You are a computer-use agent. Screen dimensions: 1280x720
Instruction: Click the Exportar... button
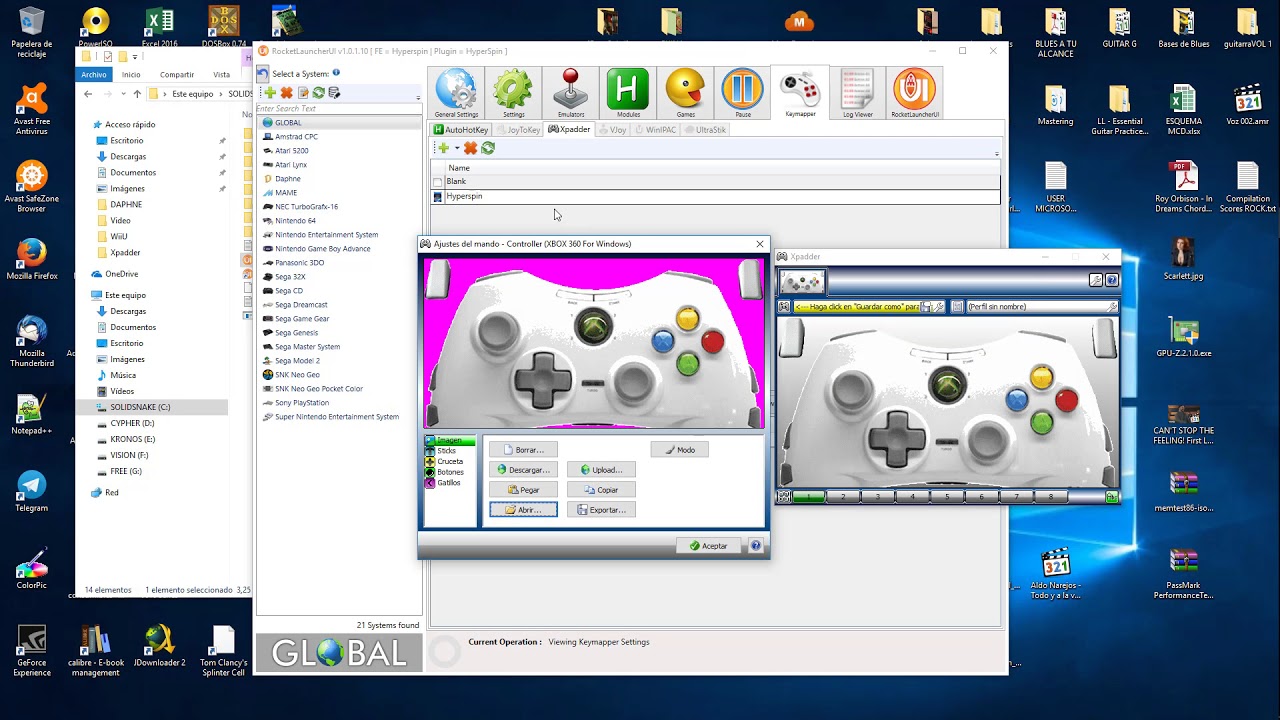(601, 510)
